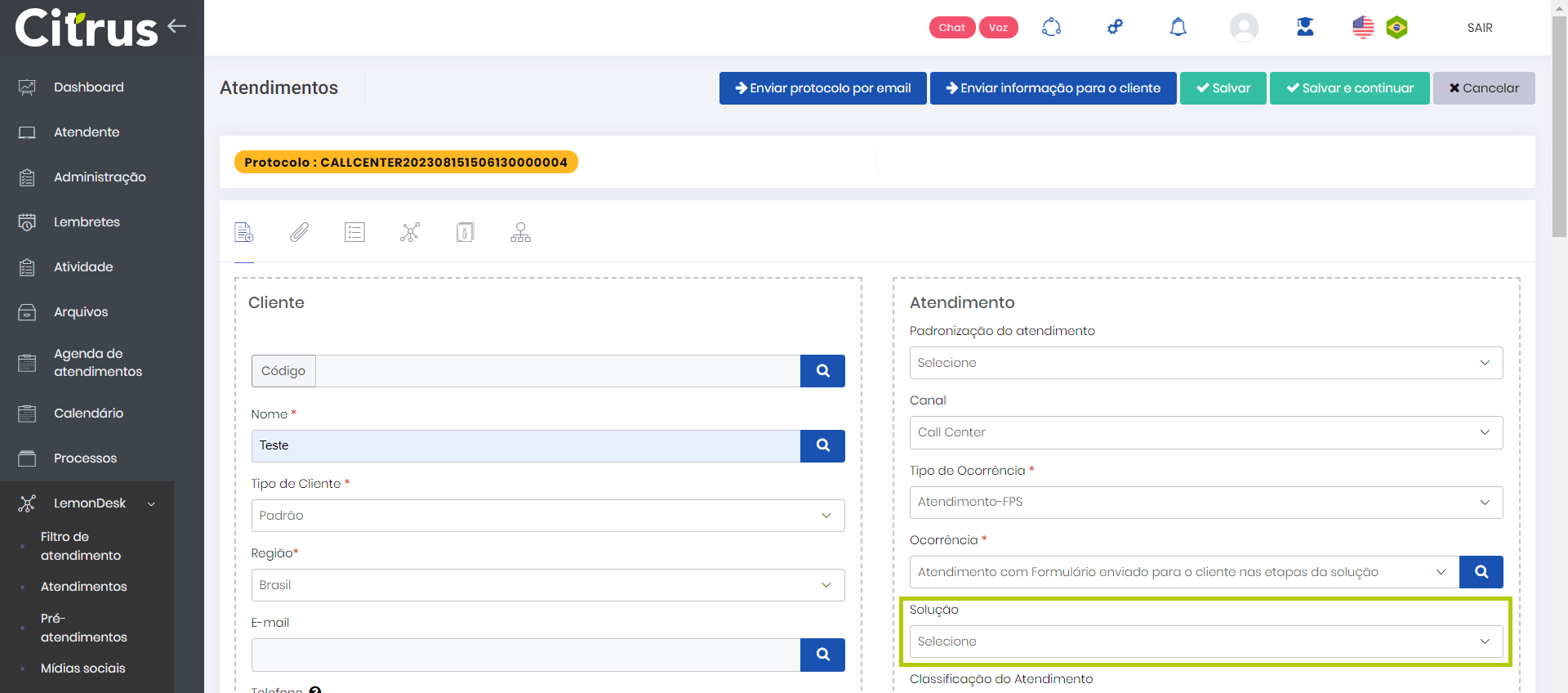The width and height of the screenshot is (1568, 693).
Task: Click the search icon beside Ocorrência
Action: tap(1481, 572)
